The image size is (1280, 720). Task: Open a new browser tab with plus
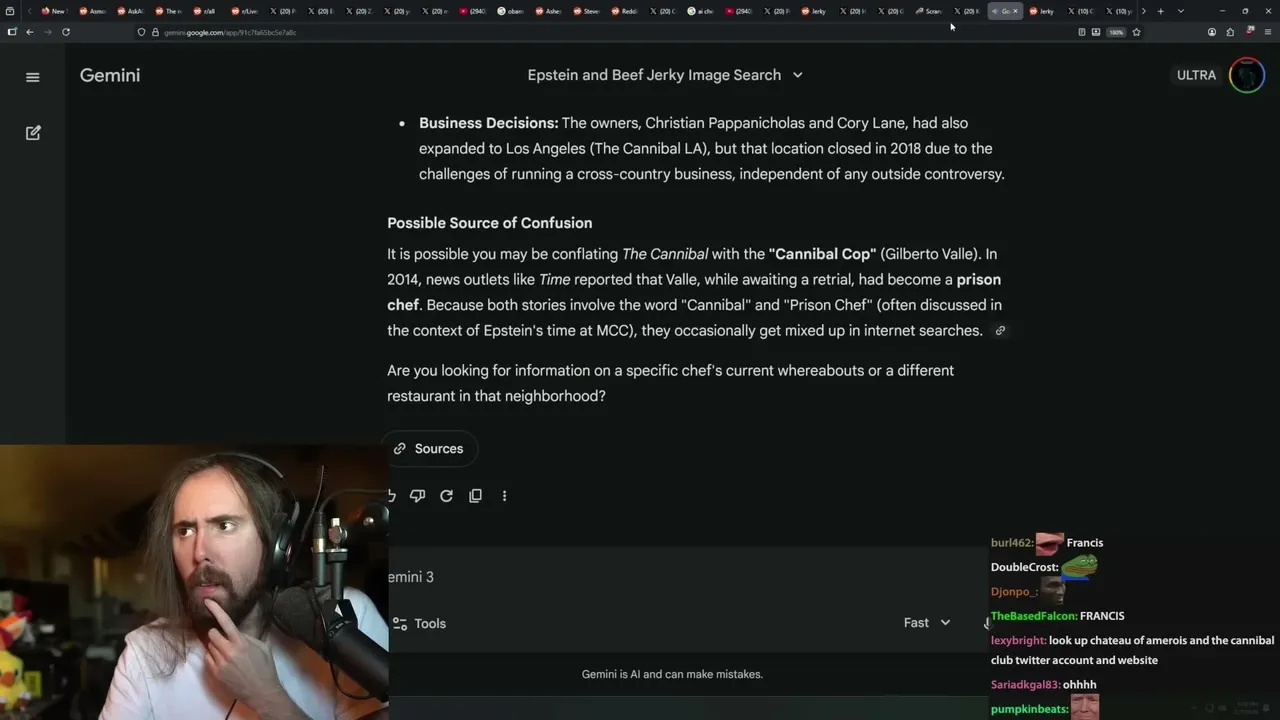(1160, 11)
